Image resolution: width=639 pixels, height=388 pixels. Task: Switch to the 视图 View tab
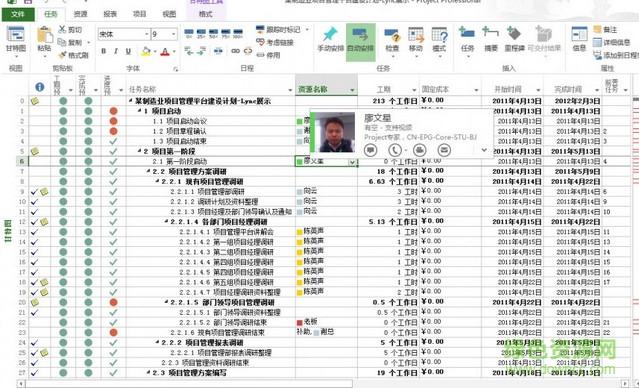click(169, 14)
